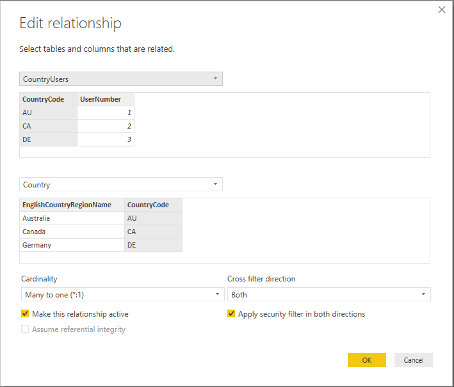
Task: Close the Edit relationship dialog with X
Action: point(441,10)
